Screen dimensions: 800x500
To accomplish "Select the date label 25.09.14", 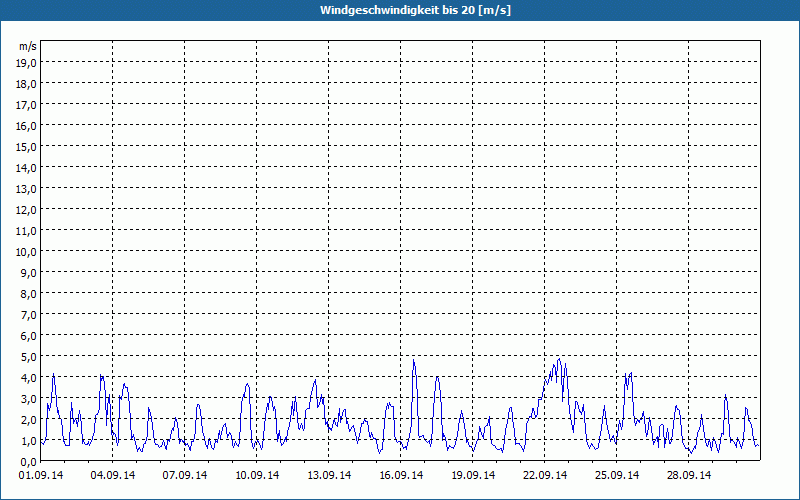I will pos(616,475).
